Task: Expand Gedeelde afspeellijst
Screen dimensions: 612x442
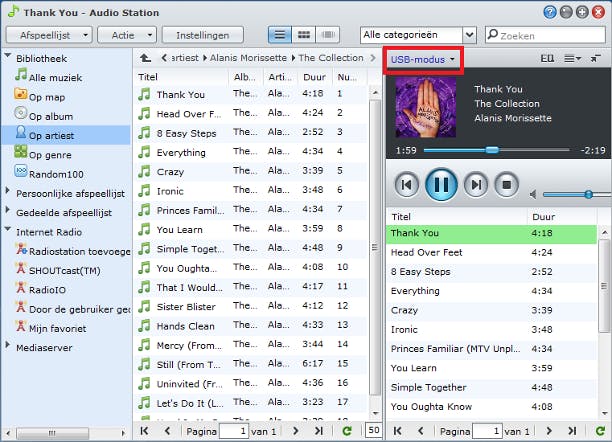Action: click(7, 210)
